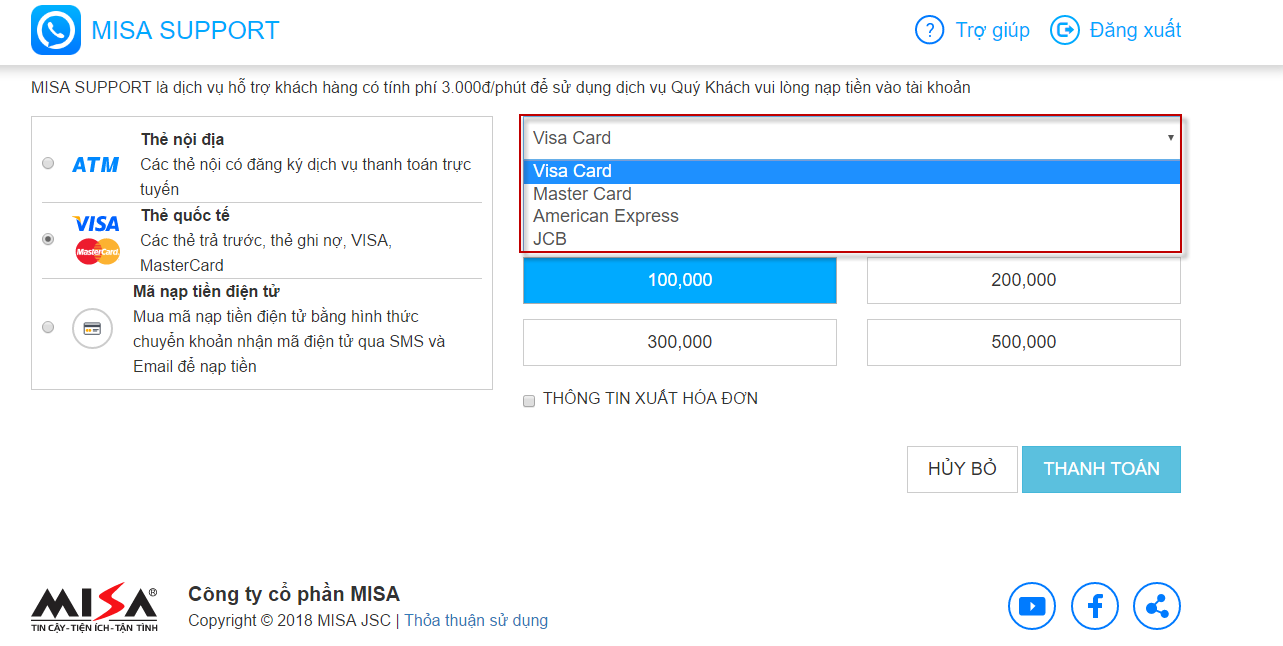The width and height of the screenshot is (1283, 646).
Task: Select the Thẻ nội địa radio button
Action: (x=48, y=163)
